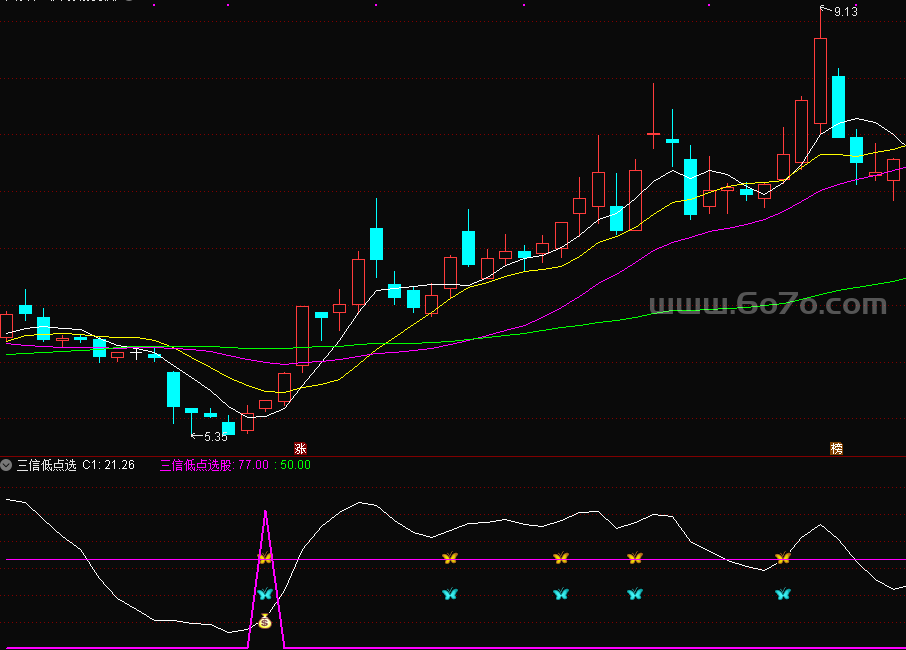
Task: Click the orange 榜 marker icon
Action: click(836, 448)
